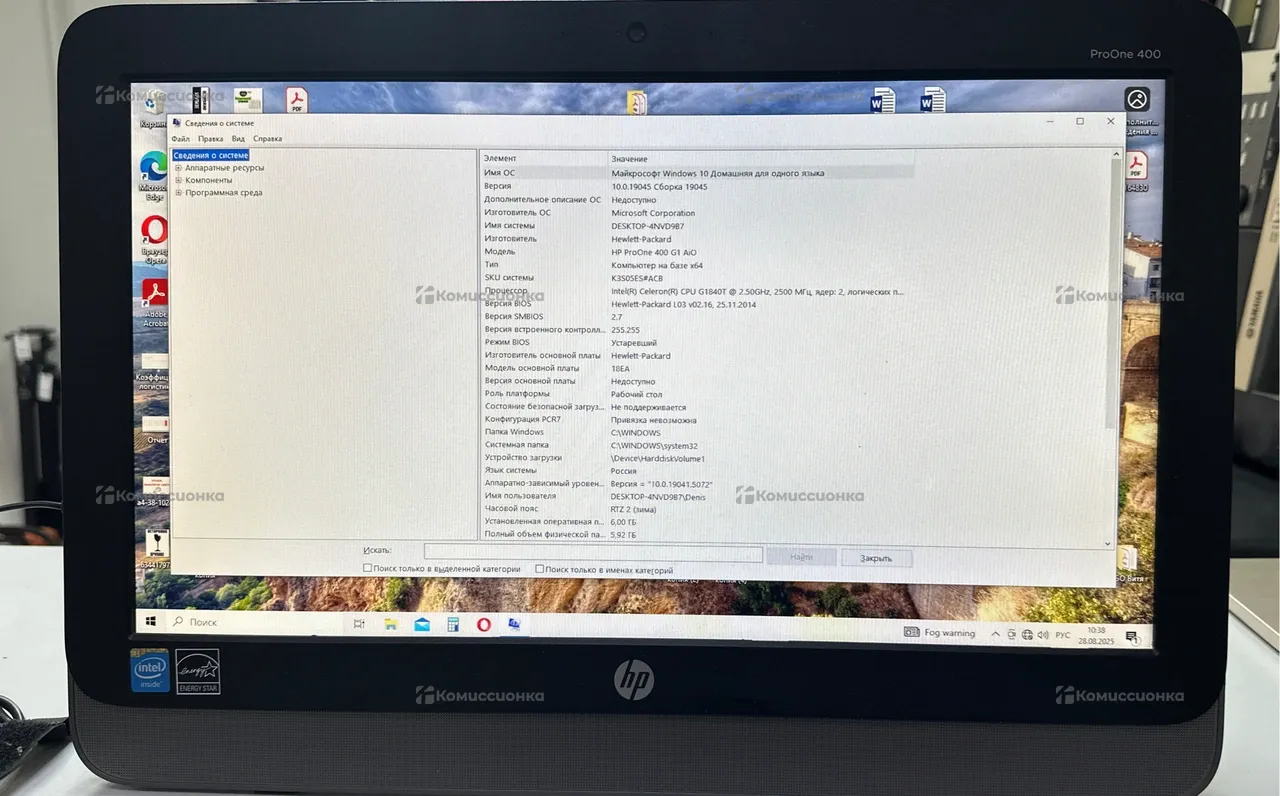Show hidden tray icons chevron

(x=995, y=634)
